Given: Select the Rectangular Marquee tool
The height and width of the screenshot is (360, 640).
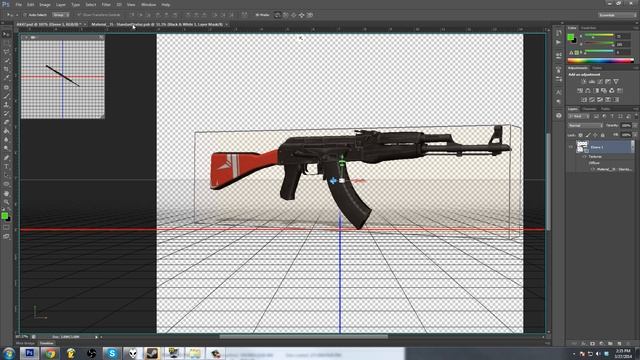Looking at the screenshot, I should coord(6,43).
